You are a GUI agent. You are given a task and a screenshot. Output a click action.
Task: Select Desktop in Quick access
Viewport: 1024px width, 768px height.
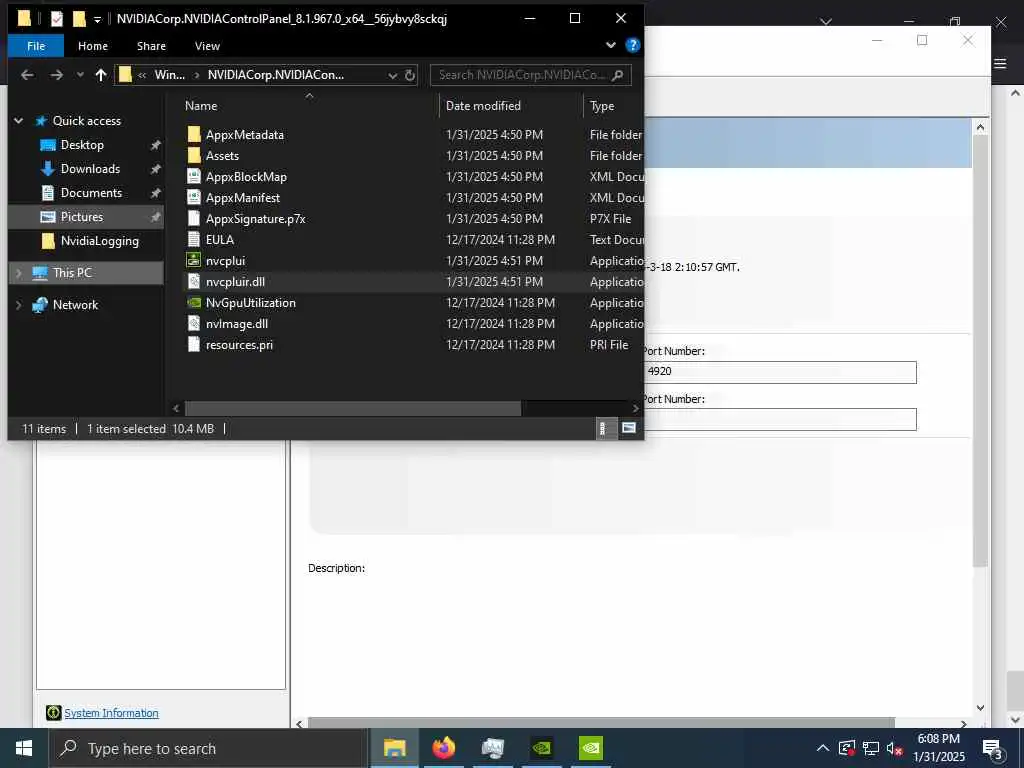point(82,145)
